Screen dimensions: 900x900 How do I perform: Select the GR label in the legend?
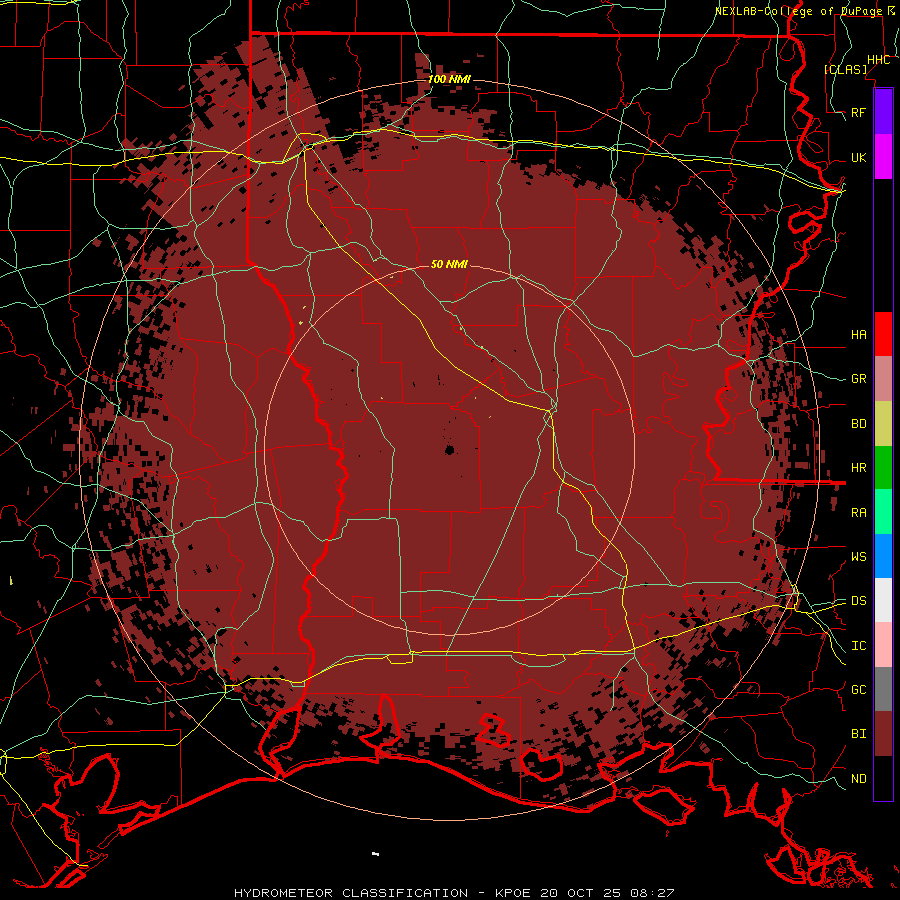[x=859, y=379]
